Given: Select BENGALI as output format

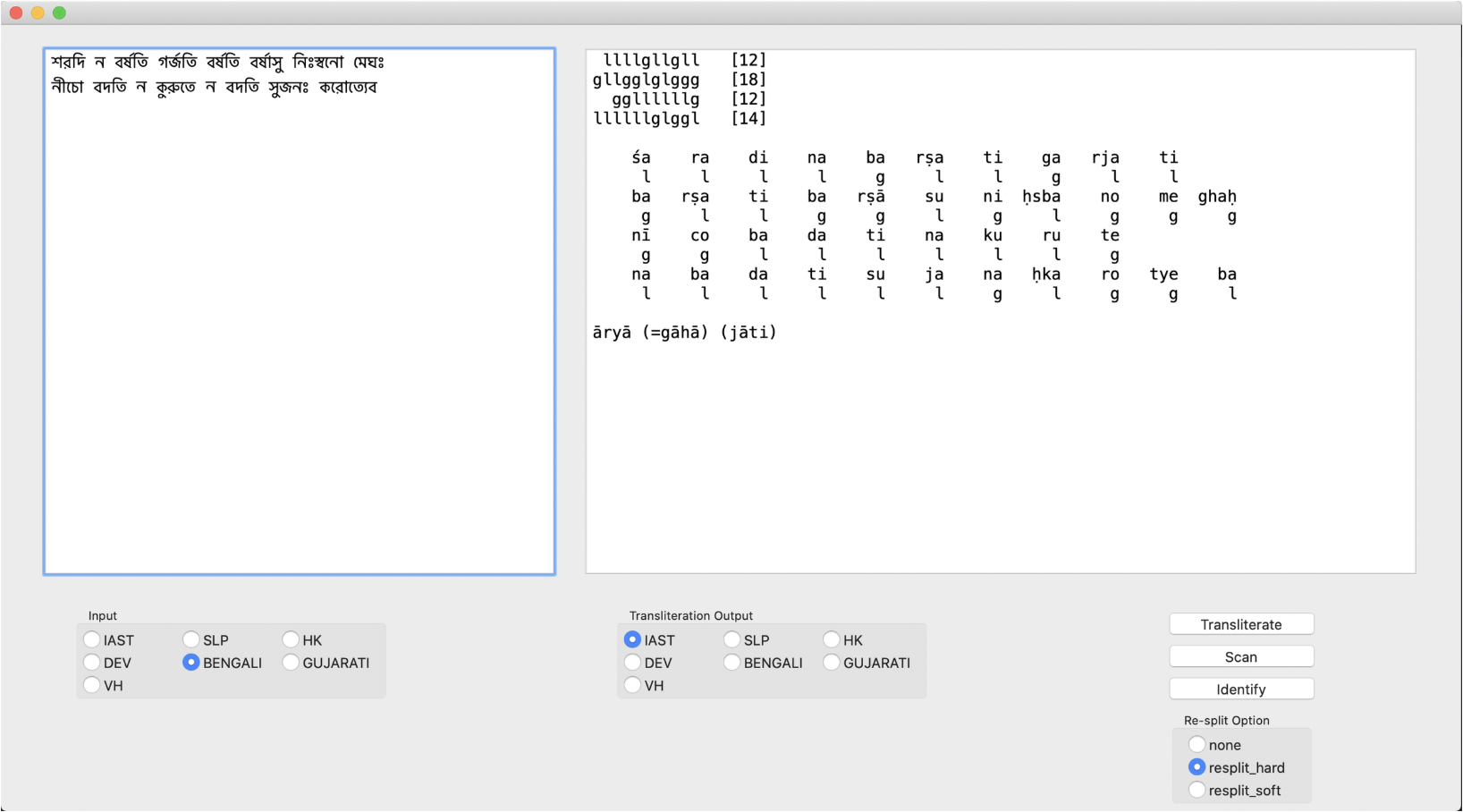Looking at the screenshot, I should pyautogui.click(x=731, y=662).
